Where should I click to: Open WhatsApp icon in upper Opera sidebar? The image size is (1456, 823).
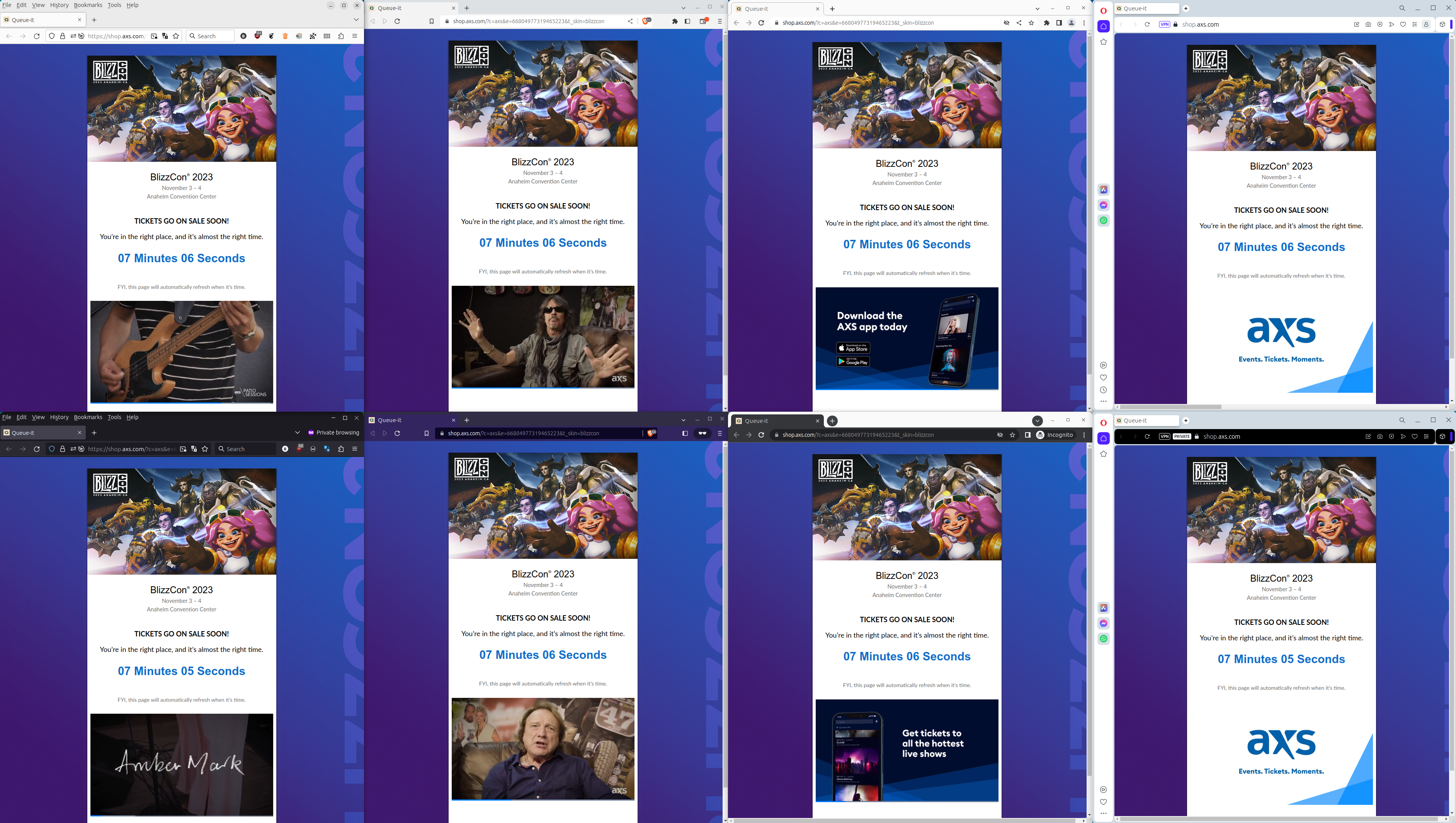tap(1103, 221)
